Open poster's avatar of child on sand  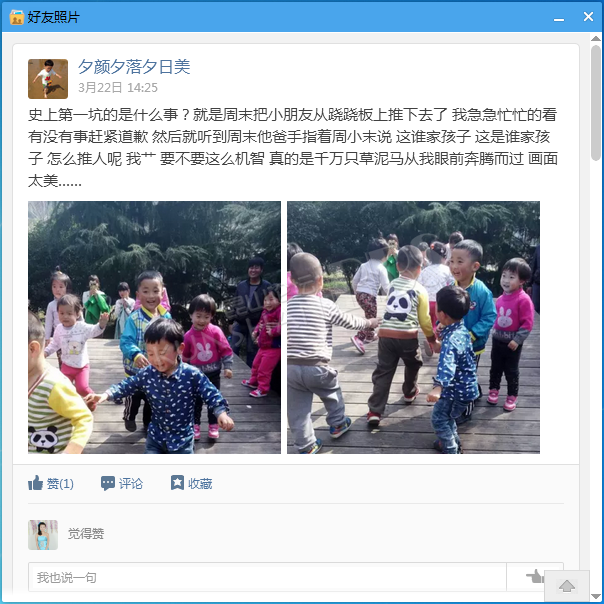click(48, 79)
